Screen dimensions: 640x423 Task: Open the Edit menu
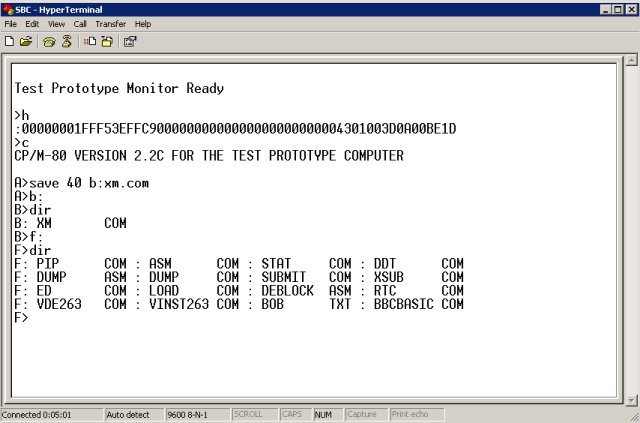pyautogui.click(x=32, y=24)
